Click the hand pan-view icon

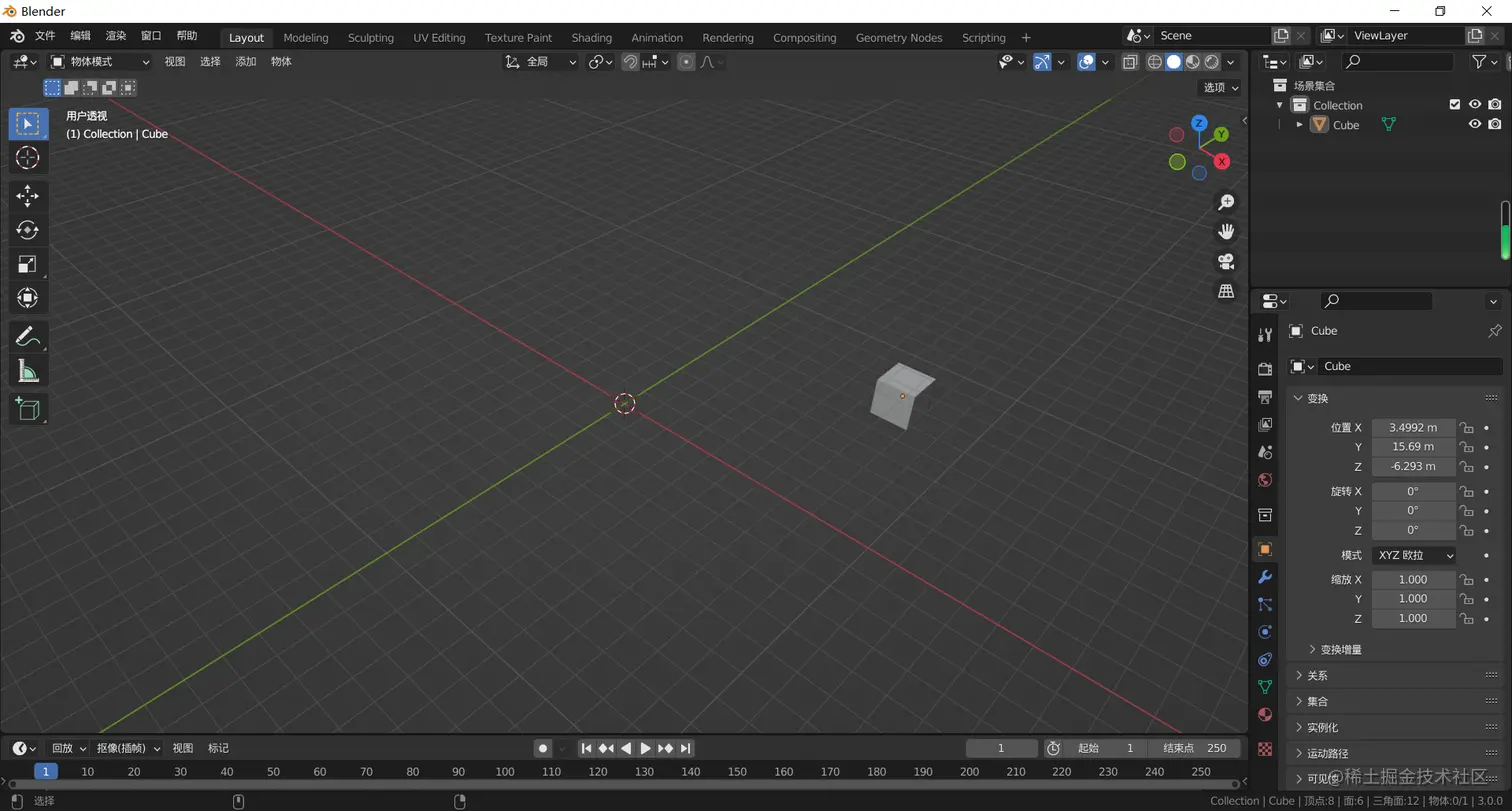point(1226,232)
